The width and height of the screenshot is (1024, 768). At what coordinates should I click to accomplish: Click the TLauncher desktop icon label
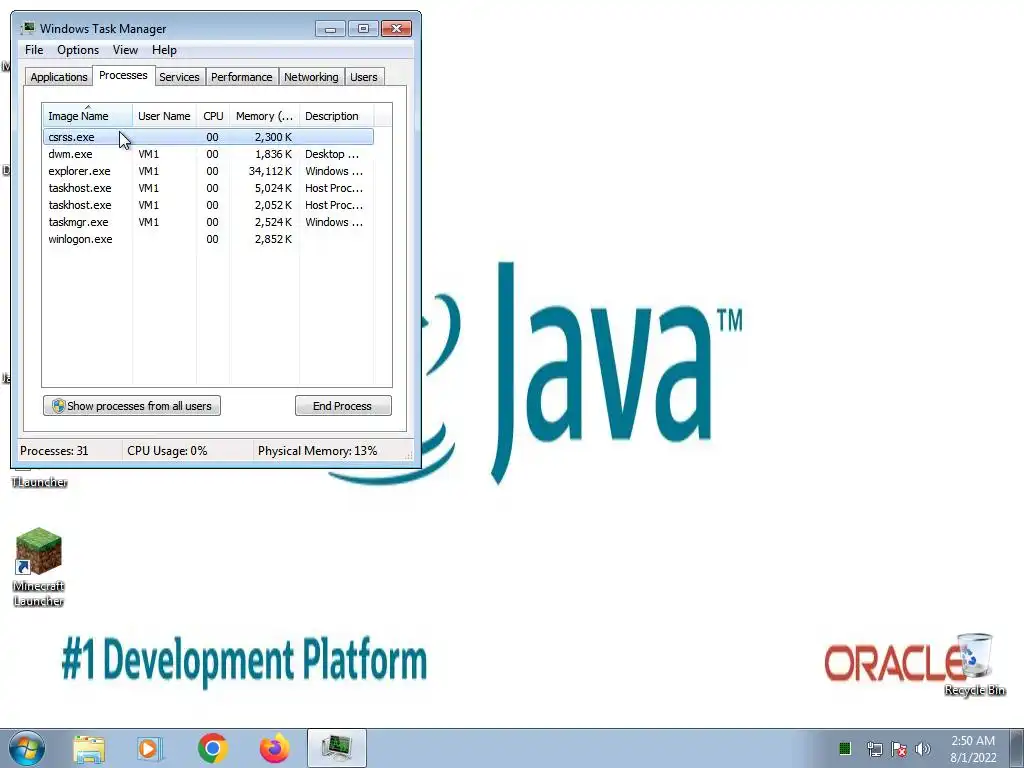point(40,483)
